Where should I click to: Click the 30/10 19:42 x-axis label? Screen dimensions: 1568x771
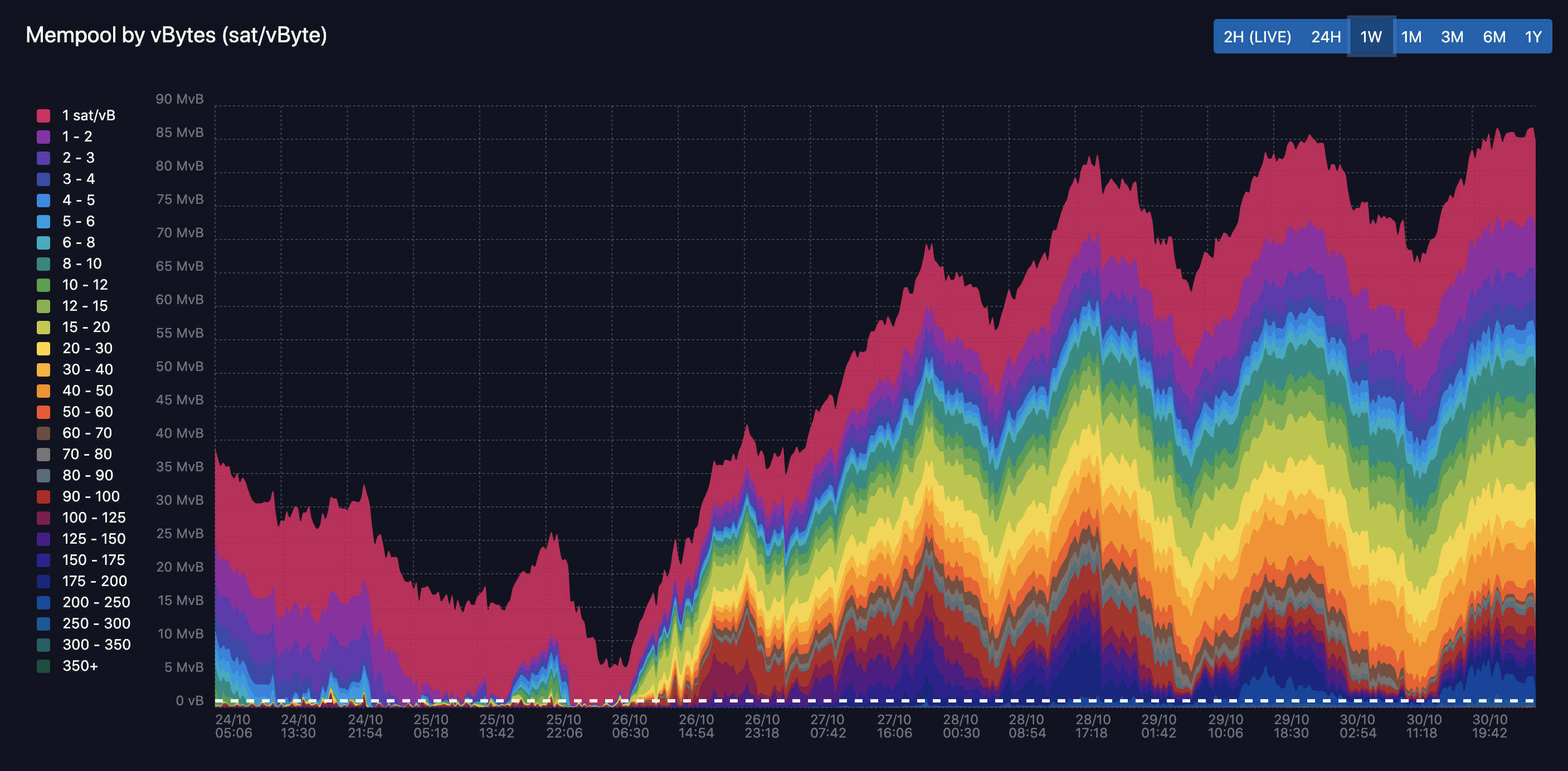click(1489, 726)
